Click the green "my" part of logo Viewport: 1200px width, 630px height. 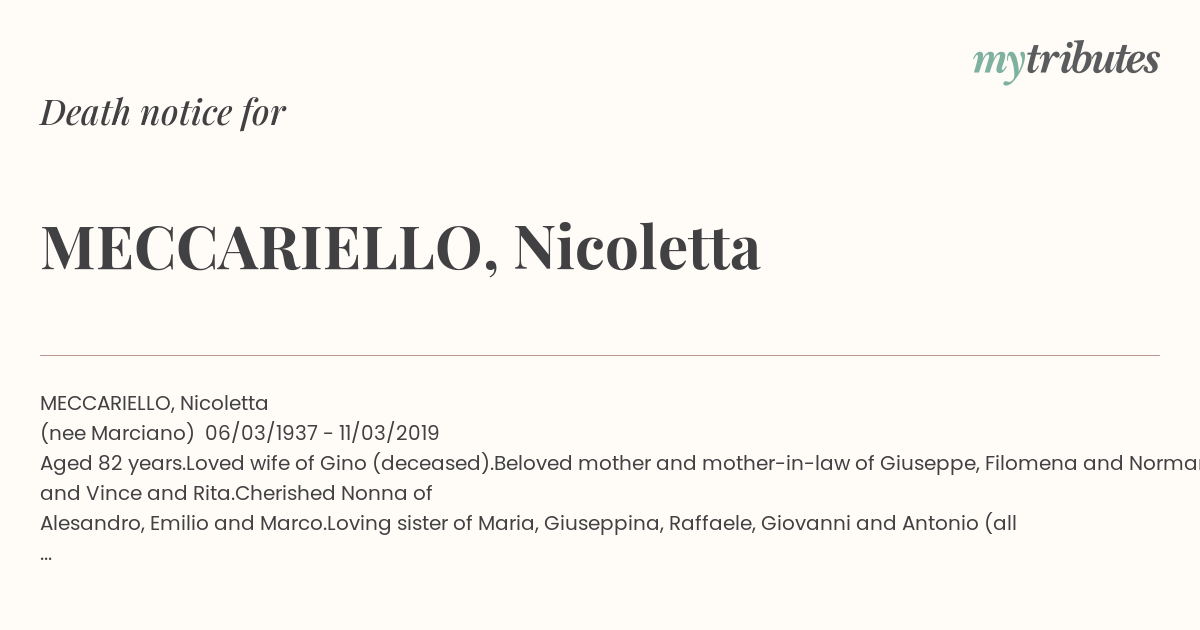coord(999,64)
